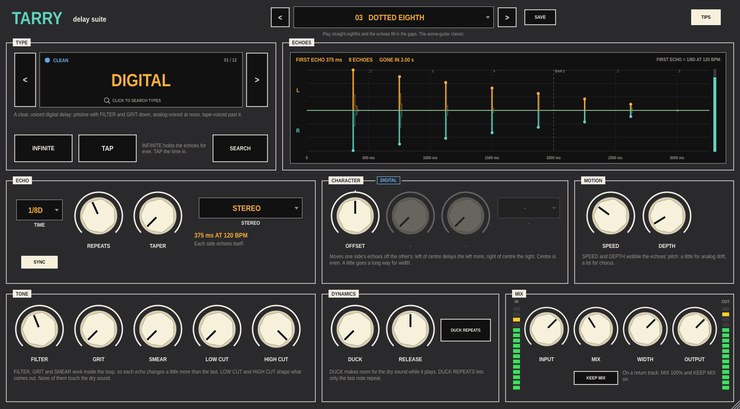
Task: Toggle the KEEP MIX button
Action: click(x=596, y=378)
